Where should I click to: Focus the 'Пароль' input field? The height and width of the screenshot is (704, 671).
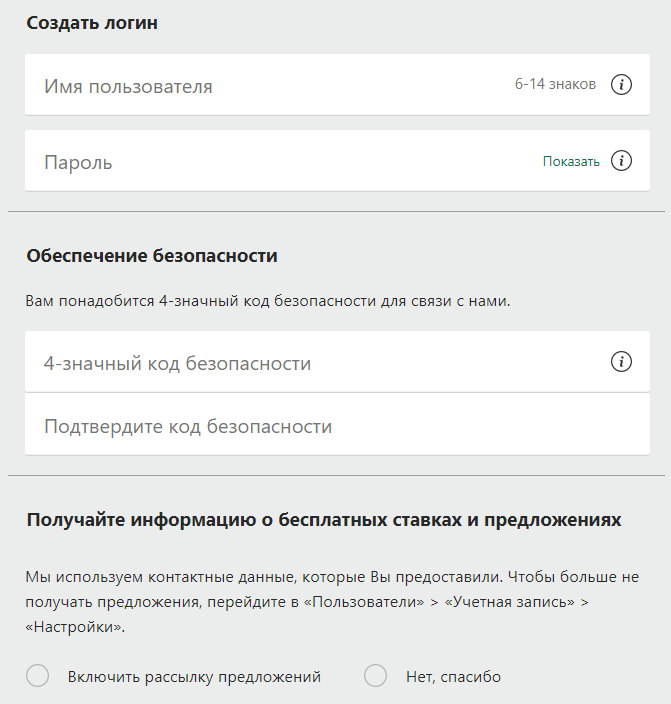[x=337, y=161]
